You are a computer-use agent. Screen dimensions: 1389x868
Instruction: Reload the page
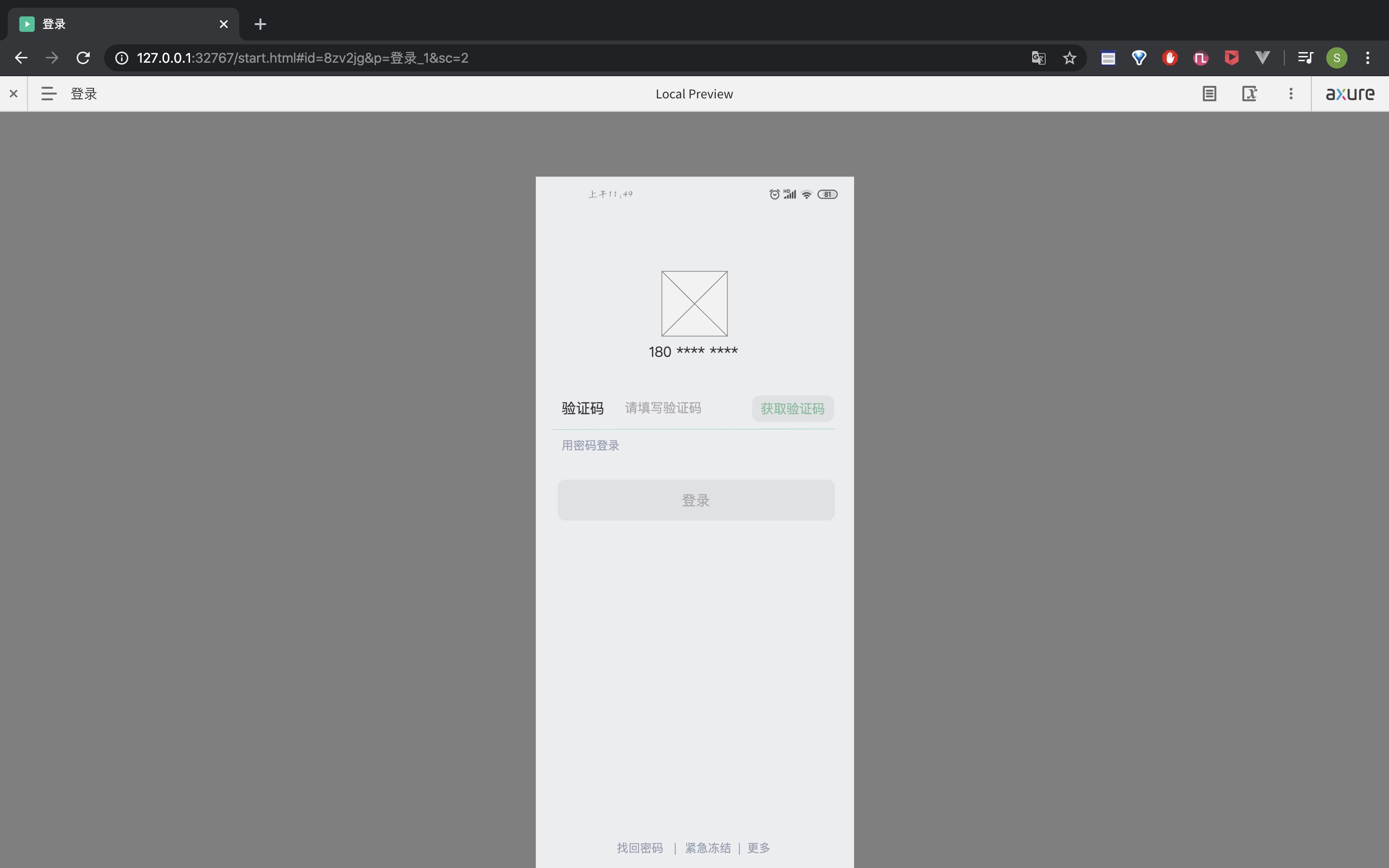(83, 58)
